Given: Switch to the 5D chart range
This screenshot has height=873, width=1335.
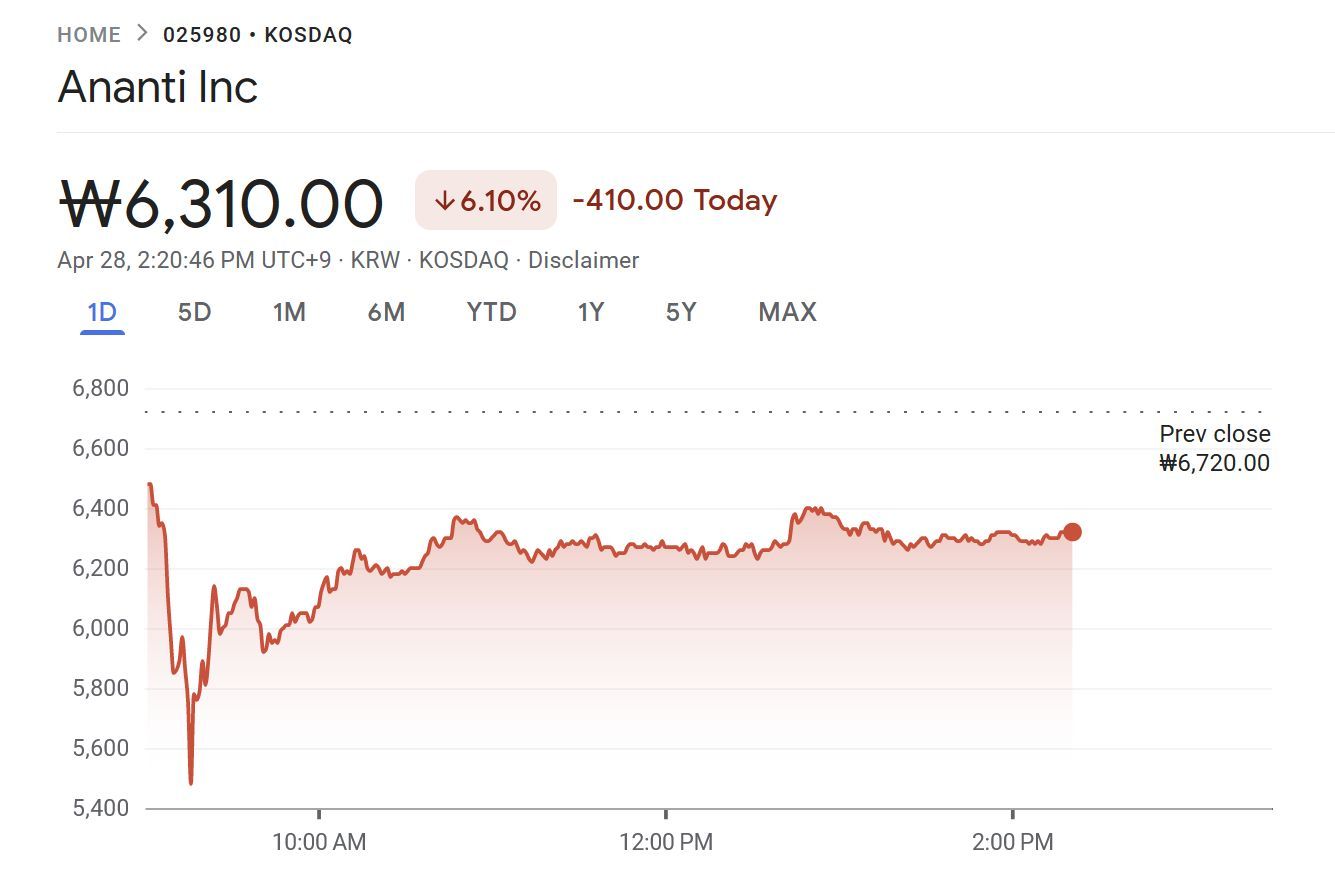Looking at the screenshot, I should click(194, 313).
